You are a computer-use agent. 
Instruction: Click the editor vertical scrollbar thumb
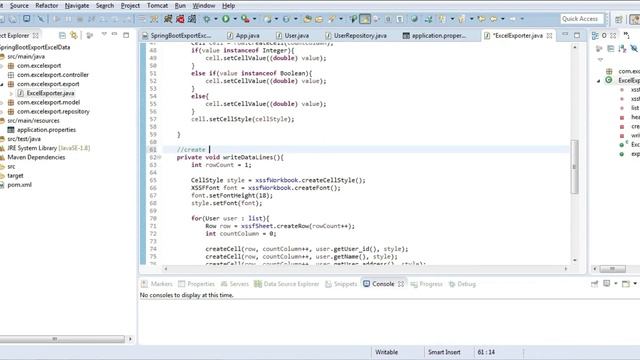[x=574, y=167]
